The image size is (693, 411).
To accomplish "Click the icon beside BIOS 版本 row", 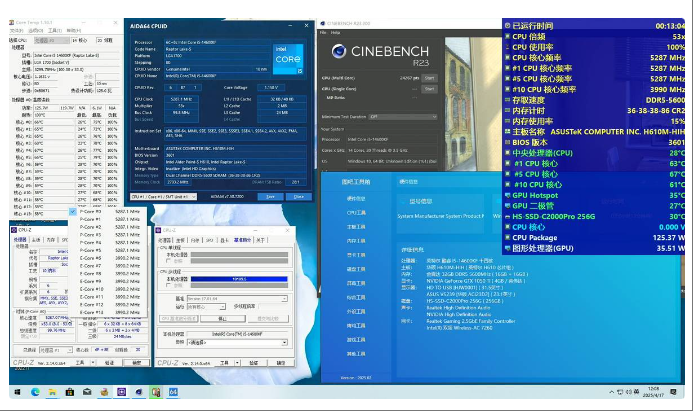I will point(507,142).
